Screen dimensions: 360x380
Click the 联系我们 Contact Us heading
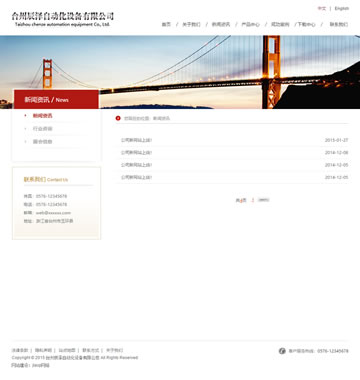[x=46, y=179]
